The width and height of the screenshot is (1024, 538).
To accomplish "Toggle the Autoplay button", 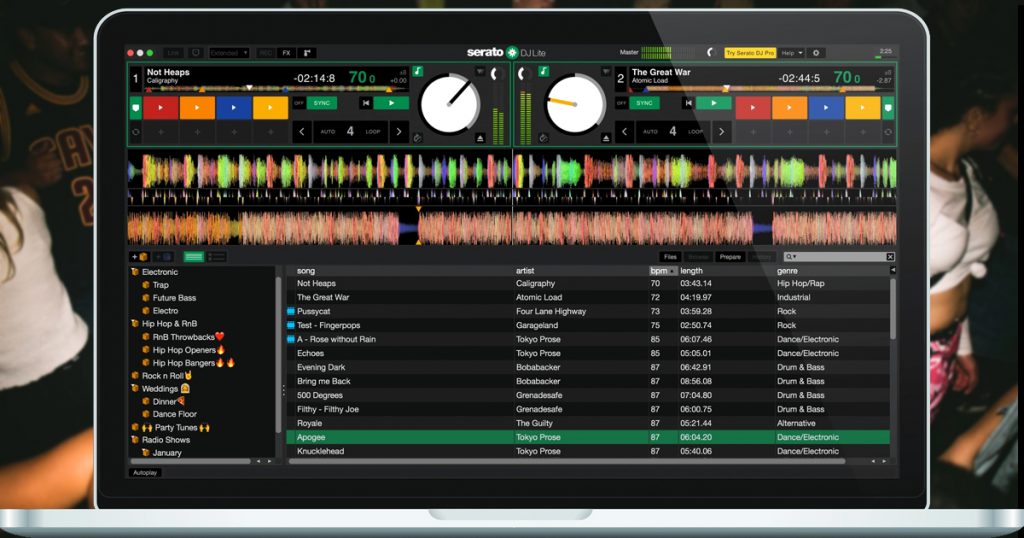I will [145, 472].
